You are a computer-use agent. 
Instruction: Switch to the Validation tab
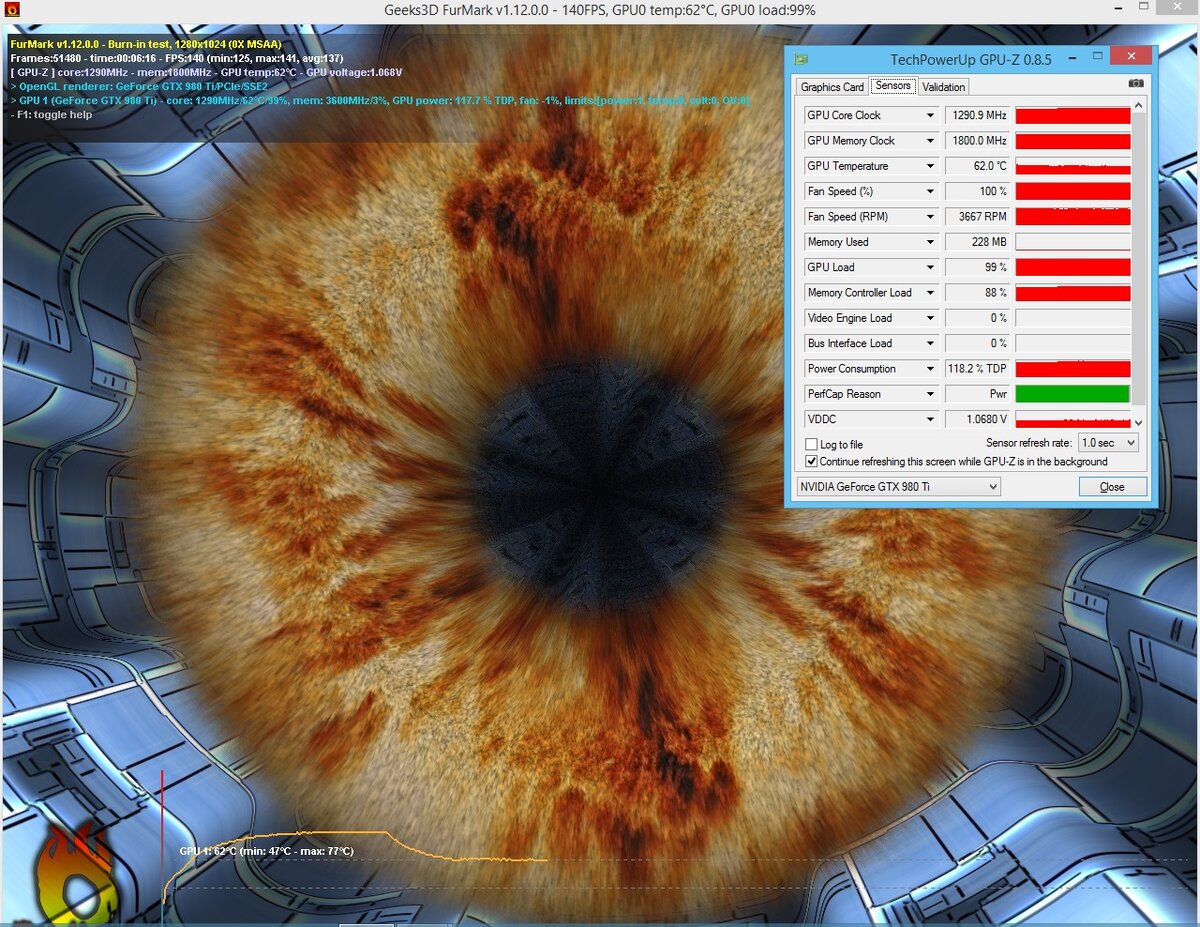(943, 87)
